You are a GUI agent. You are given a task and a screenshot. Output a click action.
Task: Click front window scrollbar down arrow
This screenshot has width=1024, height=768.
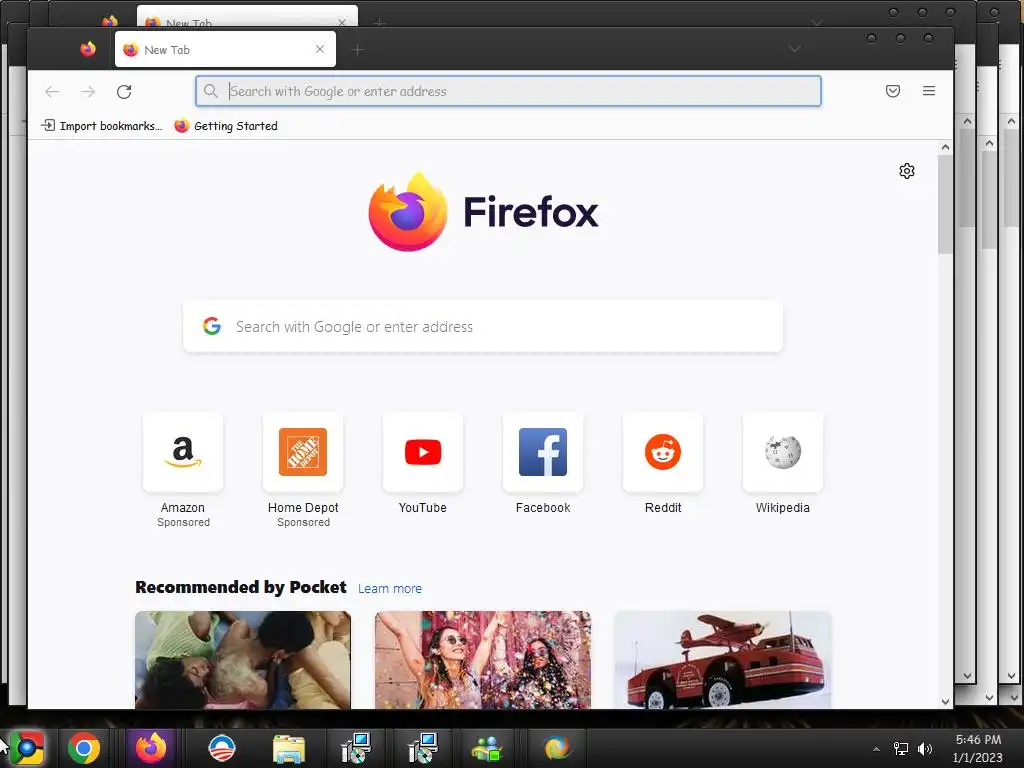pos(945,701)
